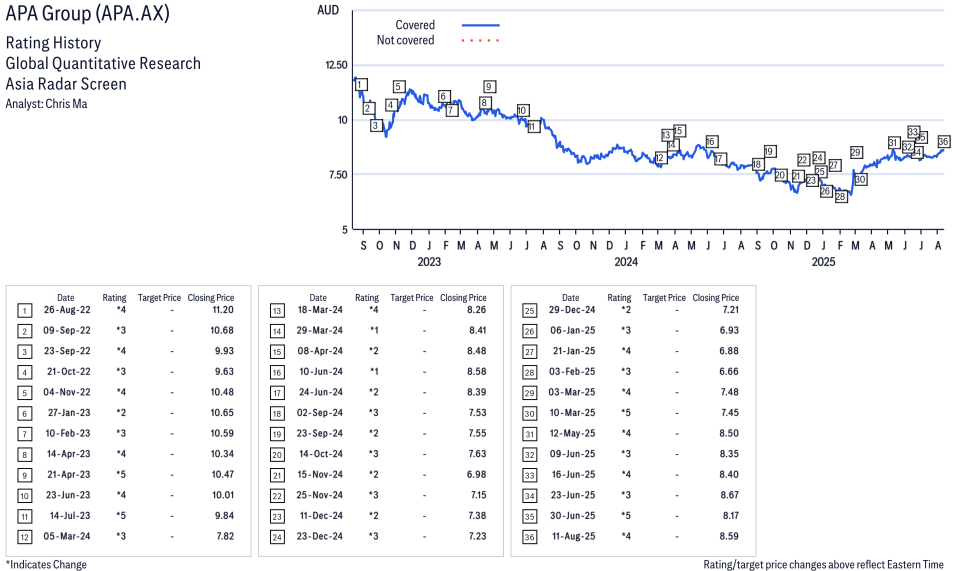Viewport: 955px width, 571px height.
Task: Click the 2023 year label under the axis
Action: click(x=429, y=262)
